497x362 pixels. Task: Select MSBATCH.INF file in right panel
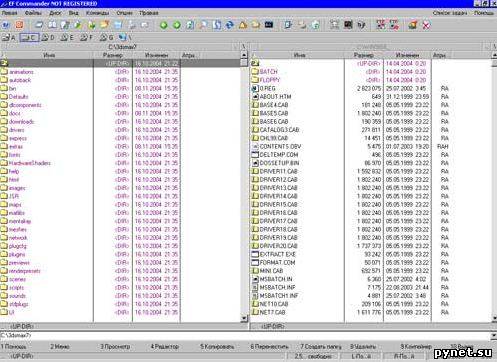pyautogui.click(x=277, y=287)
